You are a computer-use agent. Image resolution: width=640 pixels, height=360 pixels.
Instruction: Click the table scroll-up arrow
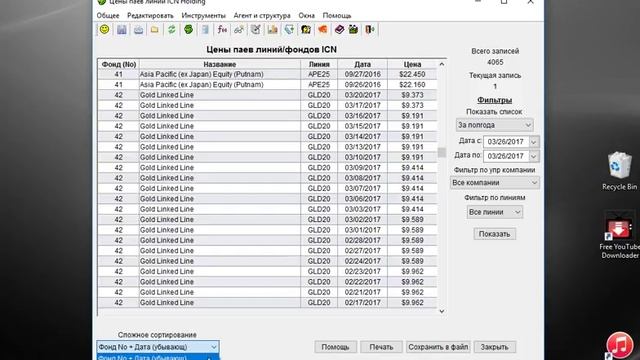point(442,64)
